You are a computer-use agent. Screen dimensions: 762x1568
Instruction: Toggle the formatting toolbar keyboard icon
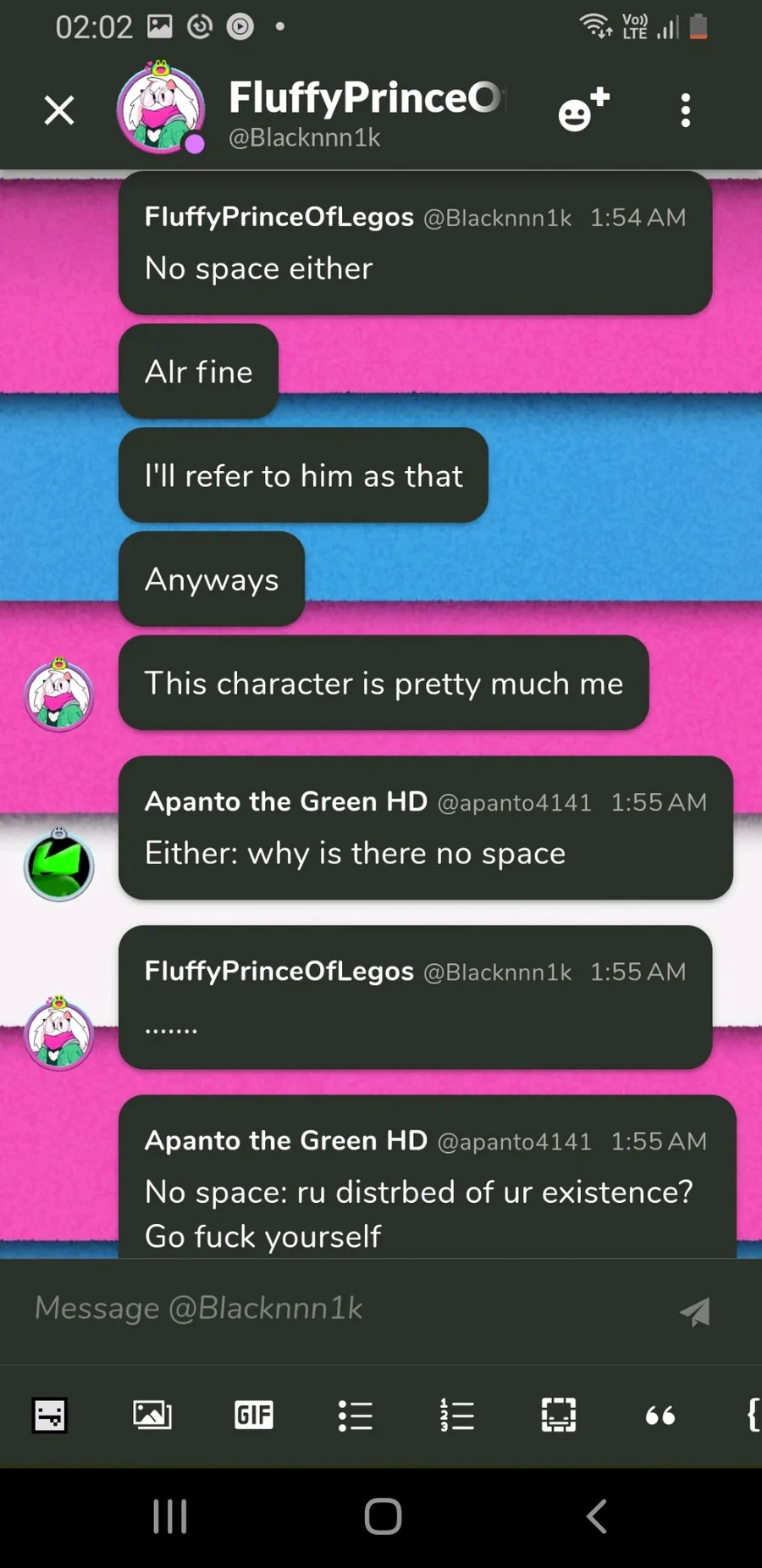click(x=50, y=1415)
